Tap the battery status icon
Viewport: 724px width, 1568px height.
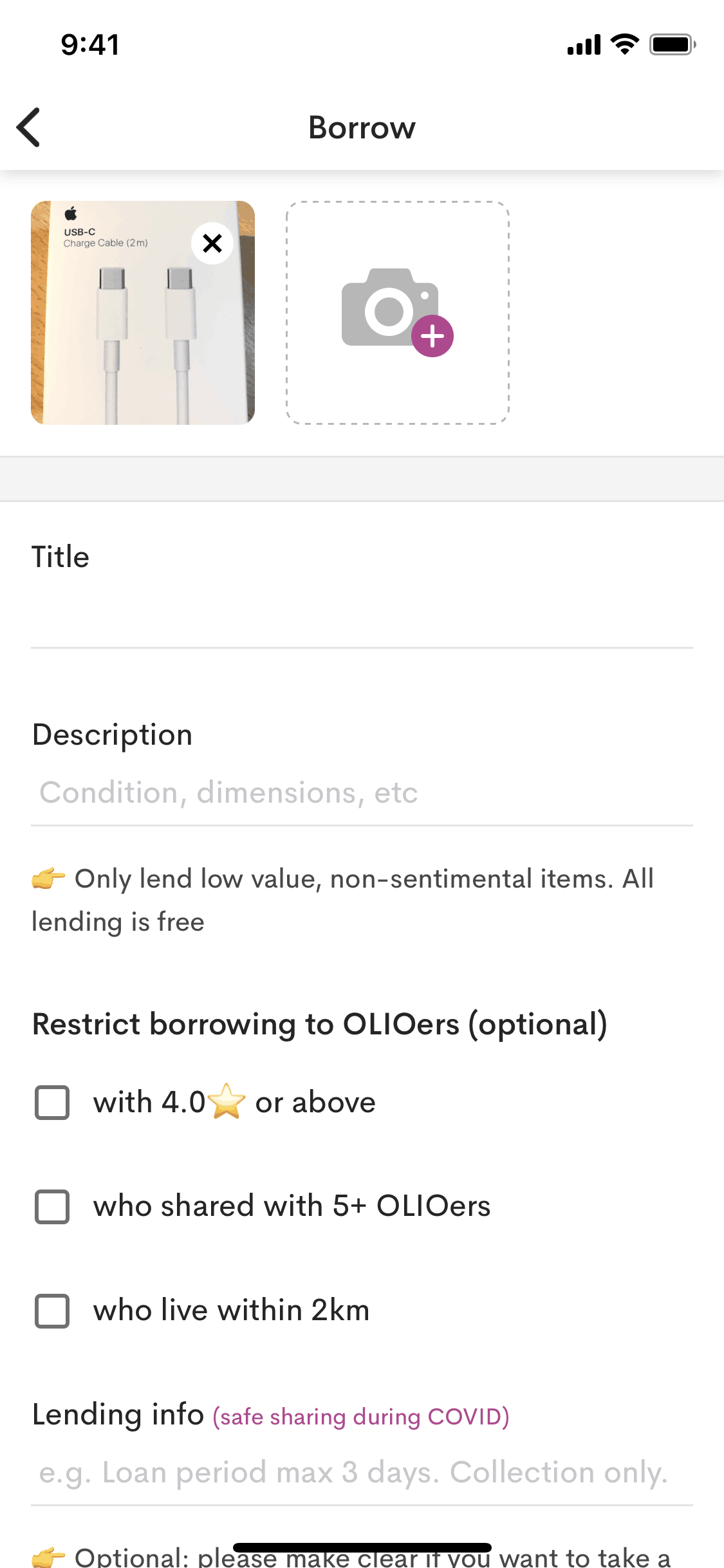point(673,44)
